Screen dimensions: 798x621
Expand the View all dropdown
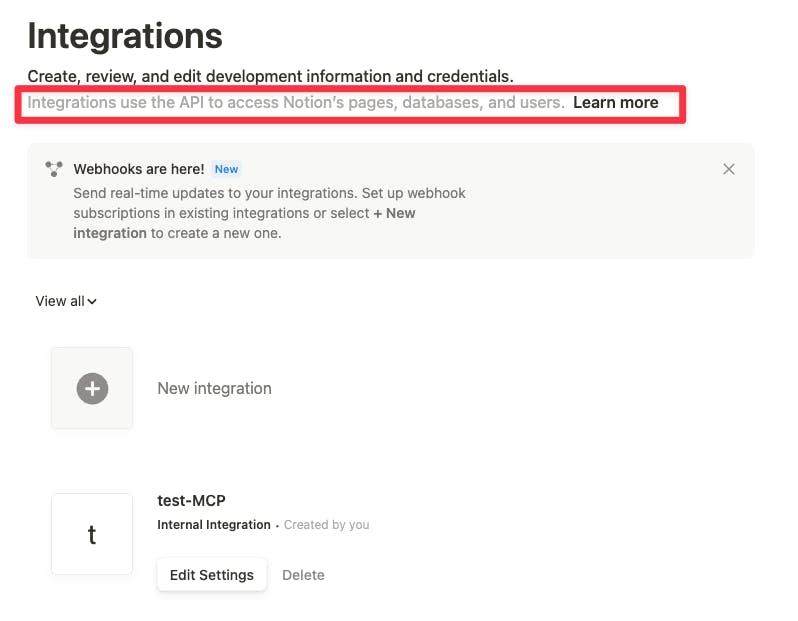click(66, 301)
